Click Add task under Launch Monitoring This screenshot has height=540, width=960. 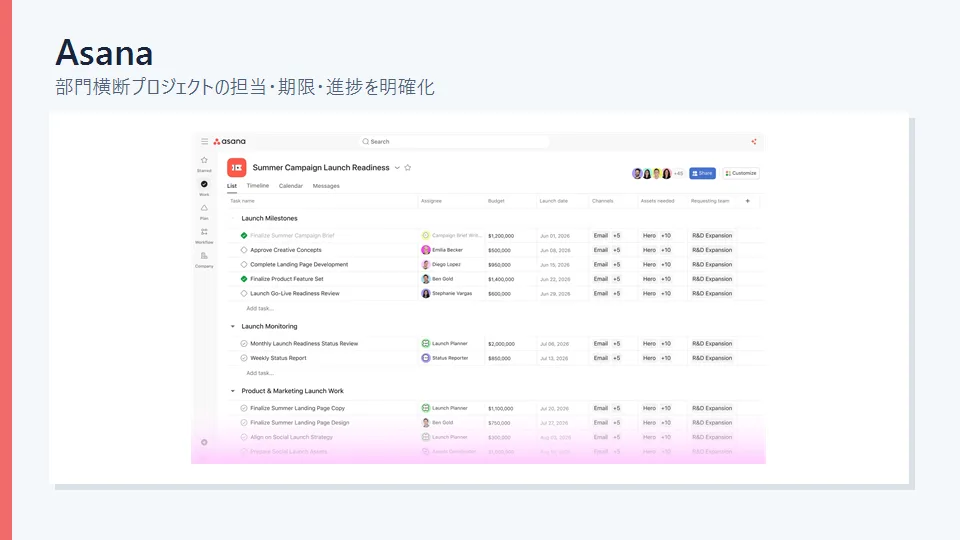pos(260,373)
